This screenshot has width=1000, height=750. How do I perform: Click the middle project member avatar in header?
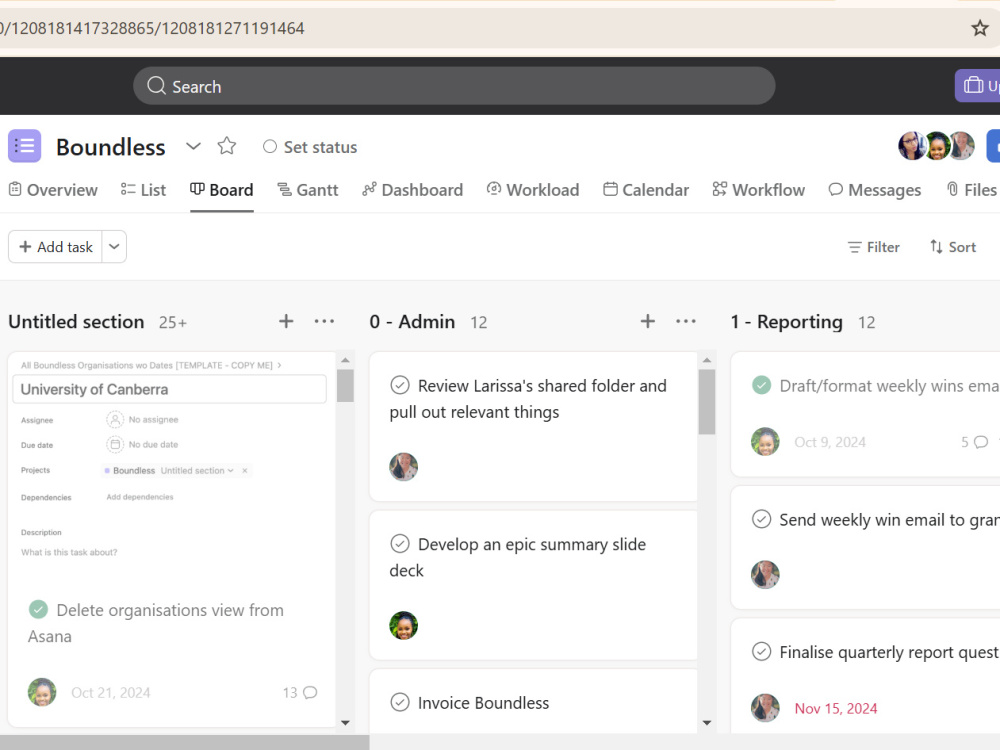938,146
